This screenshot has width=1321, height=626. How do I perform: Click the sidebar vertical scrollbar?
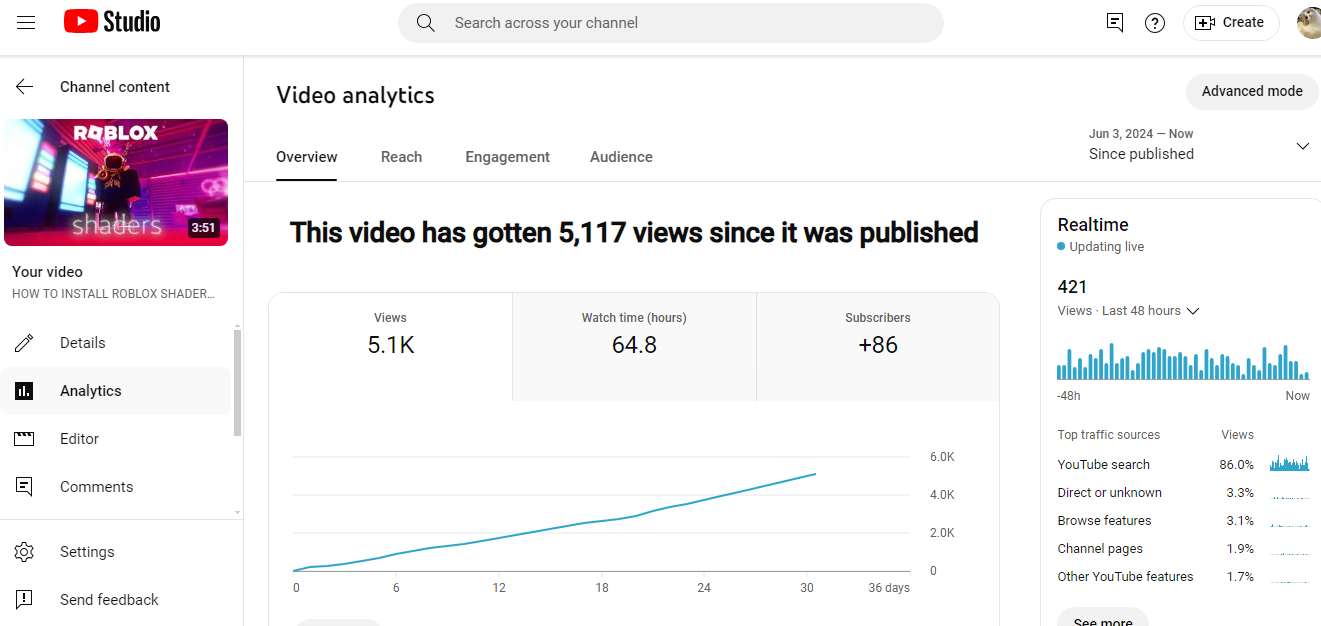coord(237,382)
